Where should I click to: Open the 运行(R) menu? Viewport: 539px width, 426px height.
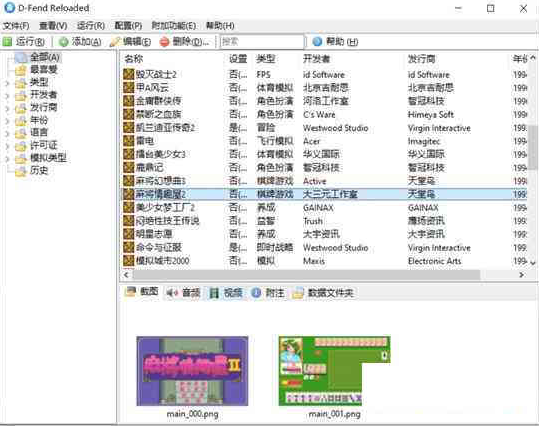[91, 26]
